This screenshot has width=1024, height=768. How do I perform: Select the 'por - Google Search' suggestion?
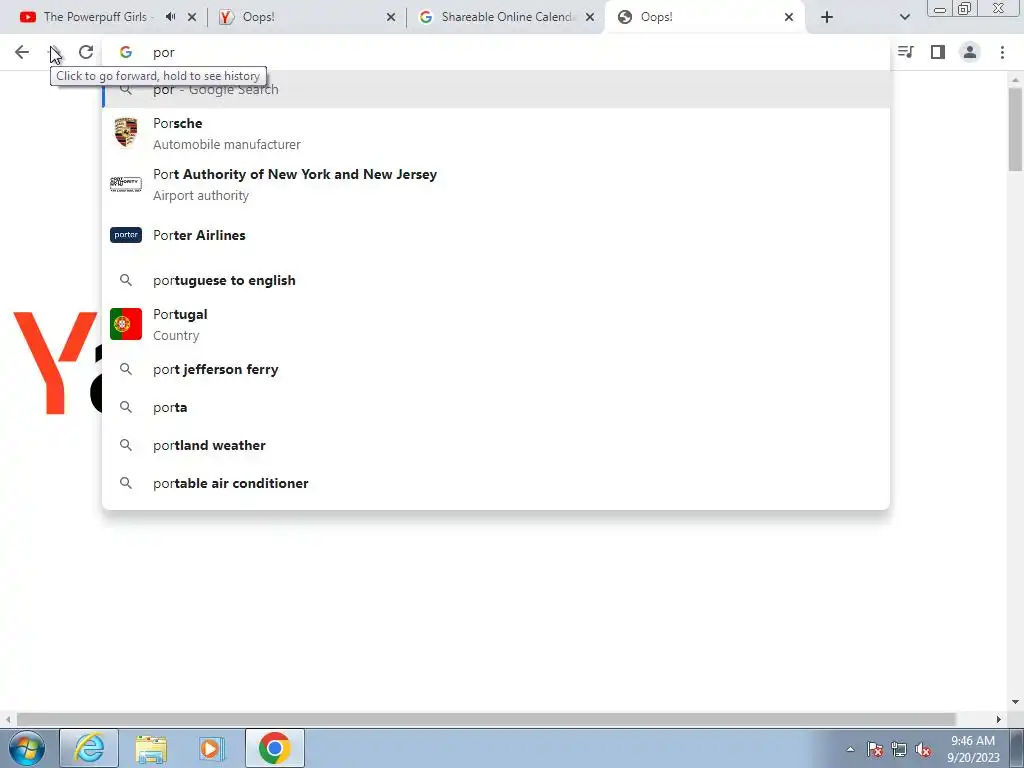496,90
